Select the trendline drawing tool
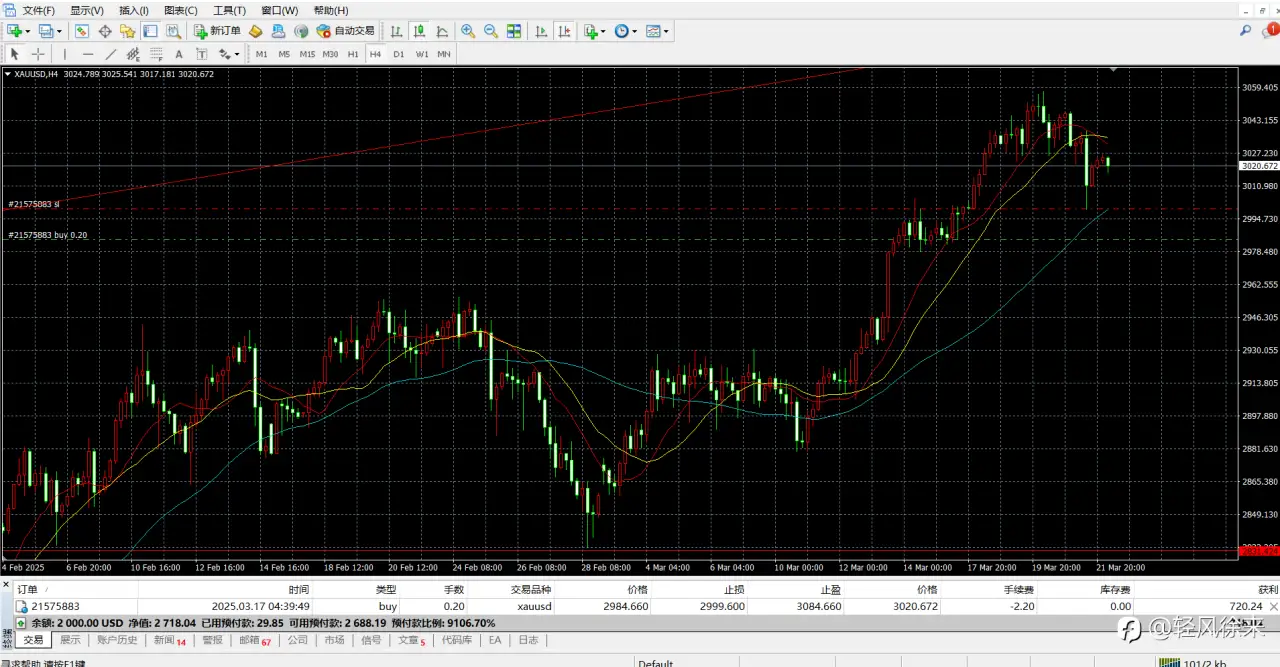 coord(111,54)
